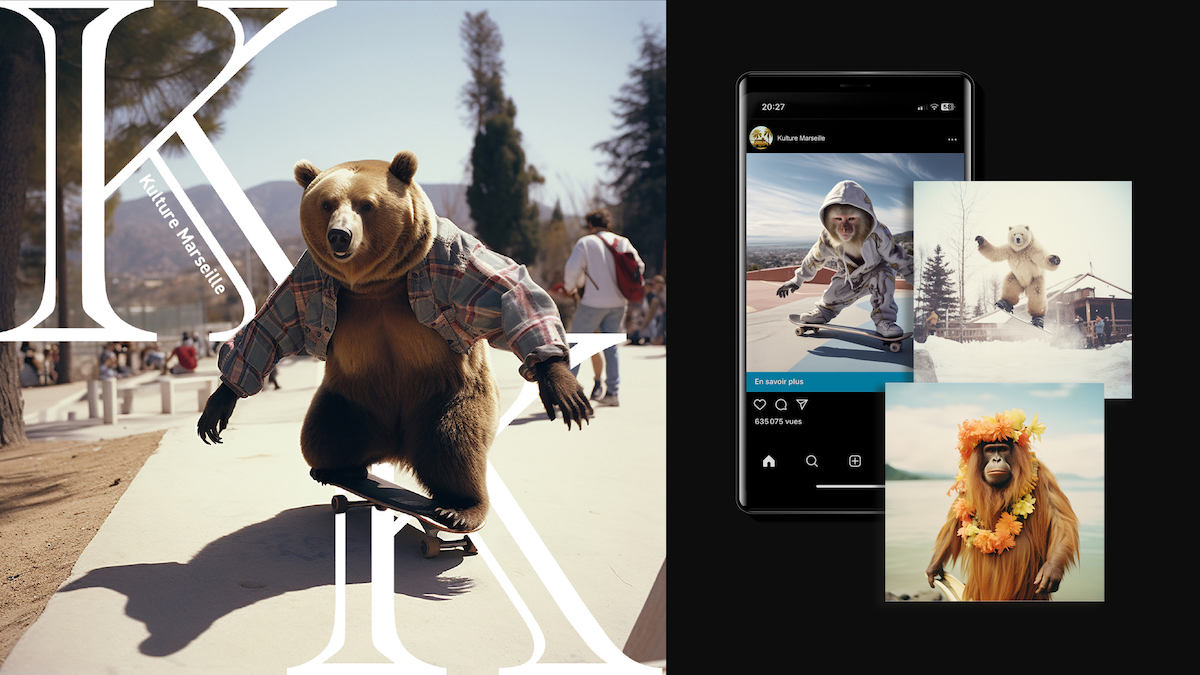The width and height of the screenshot is (1200, 675).
Task: Click the "En savoir plus" banner
Action: pyautogui.click(x=830, y=381)
